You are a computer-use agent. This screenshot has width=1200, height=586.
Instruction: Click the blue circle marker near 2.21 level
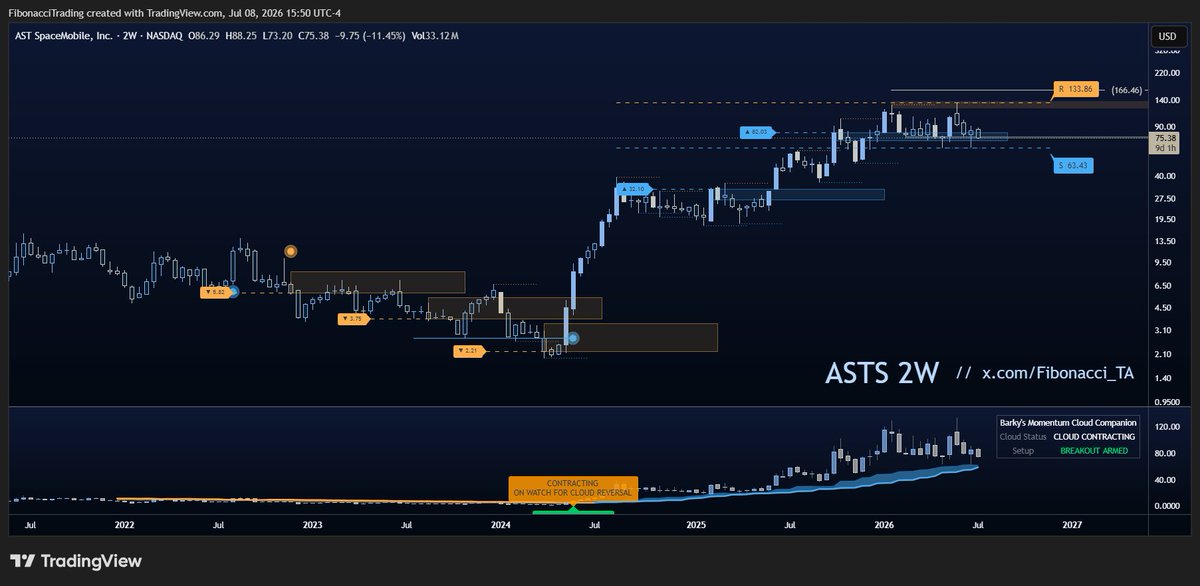click(573, 338)
